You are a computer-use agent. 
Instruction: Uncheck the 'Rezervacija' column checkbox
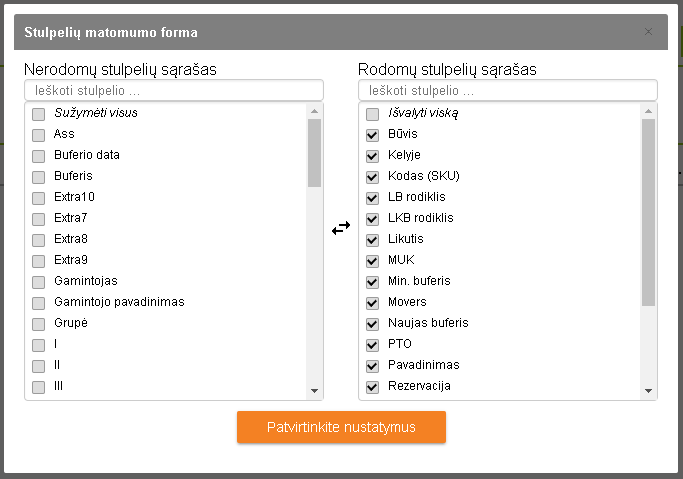pos(373,387)
